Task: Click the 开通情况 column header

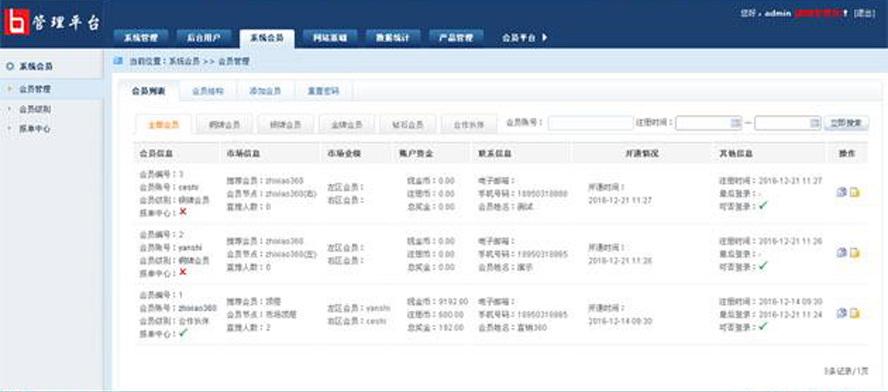Action: (643, 154)
